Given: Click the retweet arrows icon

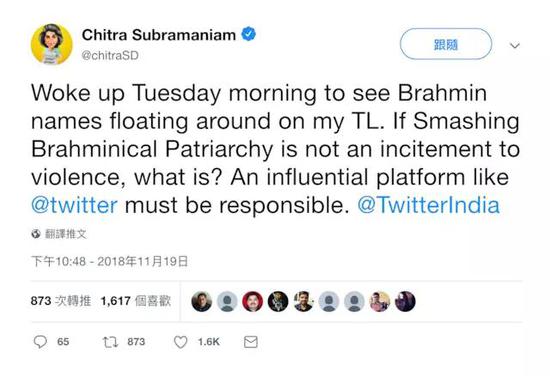Looking at the screenshot, I should pos(110,342).
